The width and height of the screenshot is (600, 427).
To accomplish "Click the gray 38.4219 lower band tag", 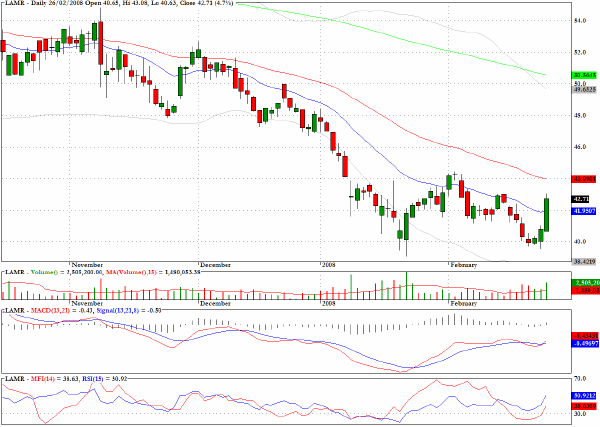I will coord(585,262).
